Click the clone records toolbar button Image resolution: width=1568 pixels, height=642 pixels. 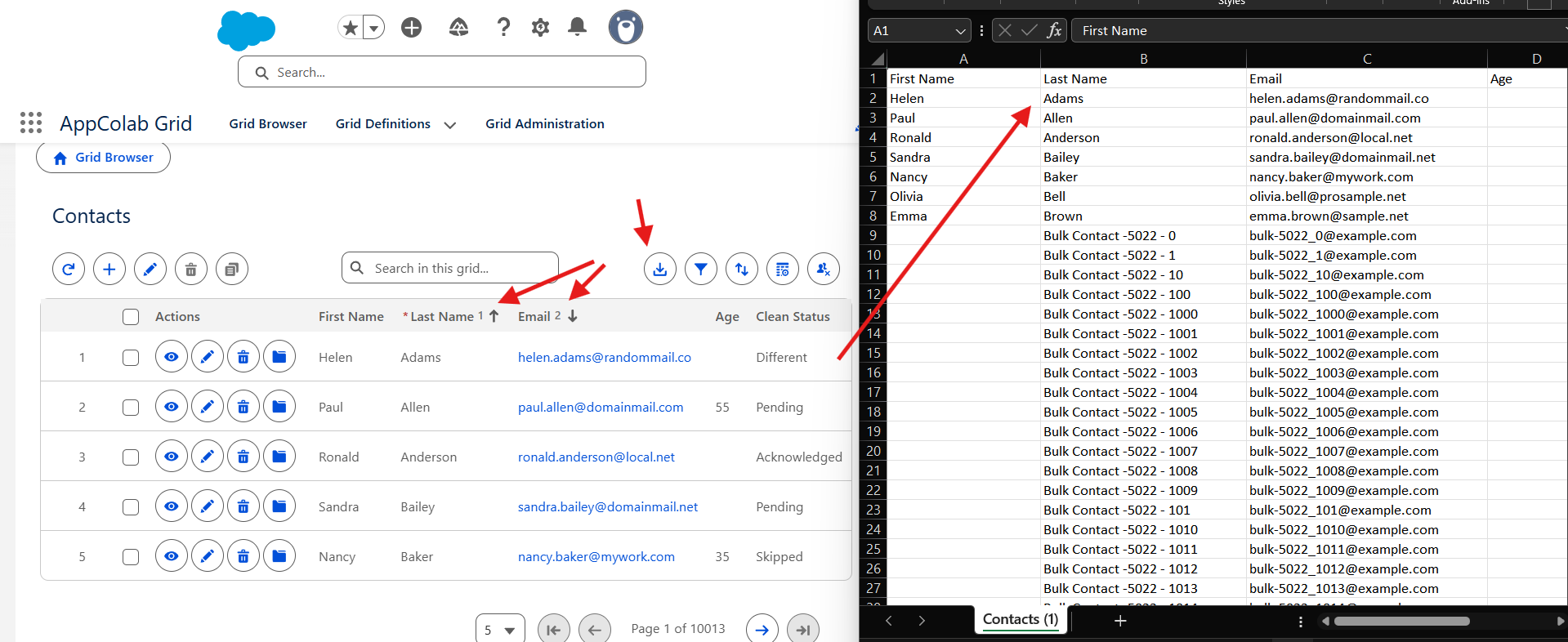[x=232, y=269]
